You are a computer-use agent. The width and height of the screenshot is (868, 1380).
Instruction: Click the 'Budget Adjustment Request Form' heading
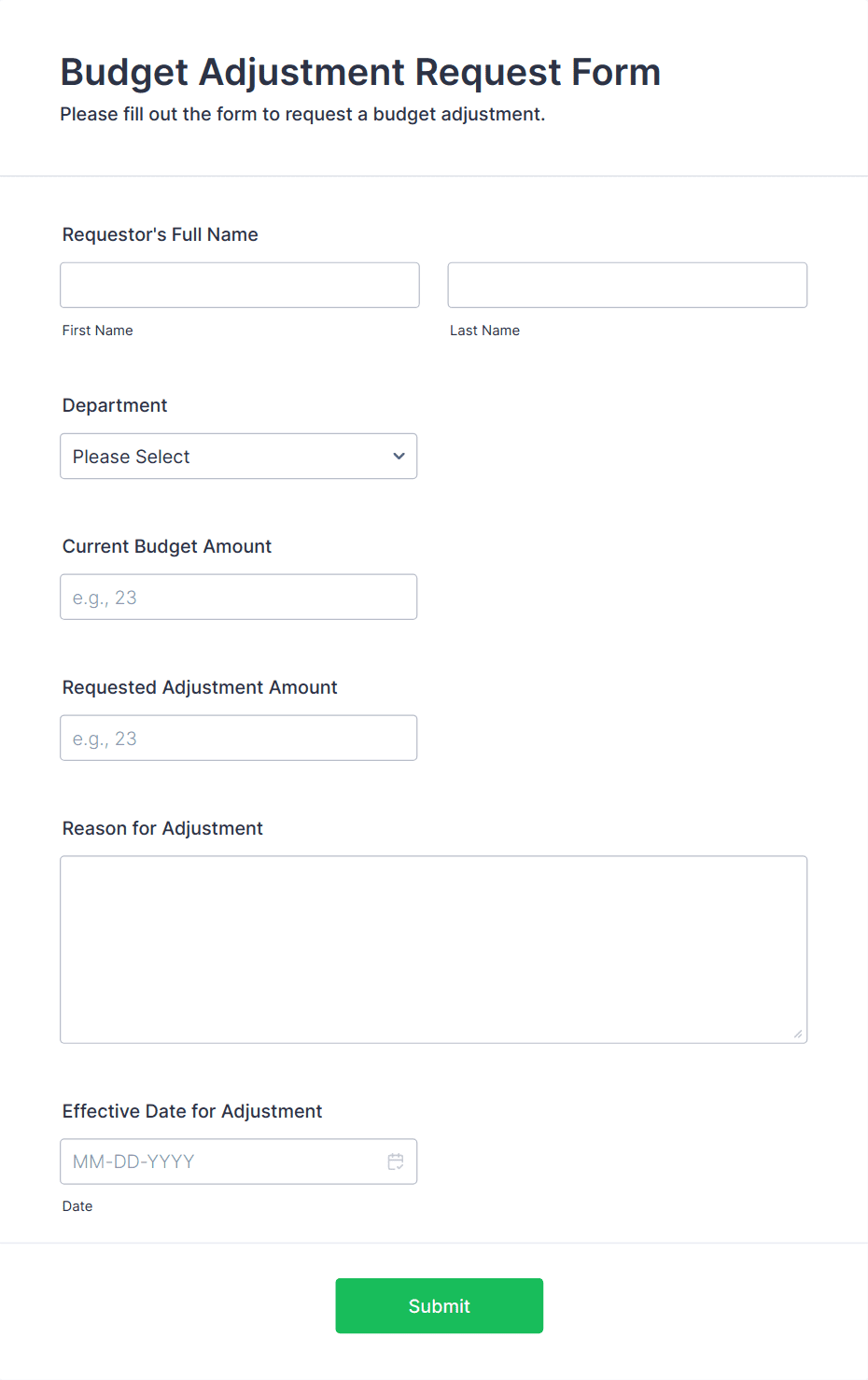(360, 72)
